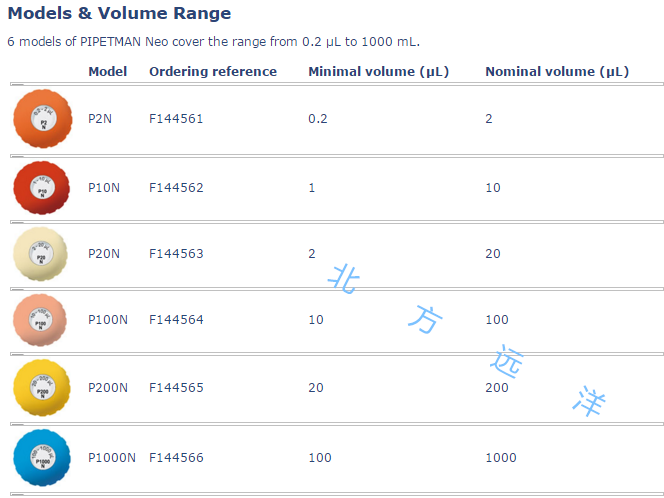
Task: Click the P1000N model name
Action: click(112, 458)
